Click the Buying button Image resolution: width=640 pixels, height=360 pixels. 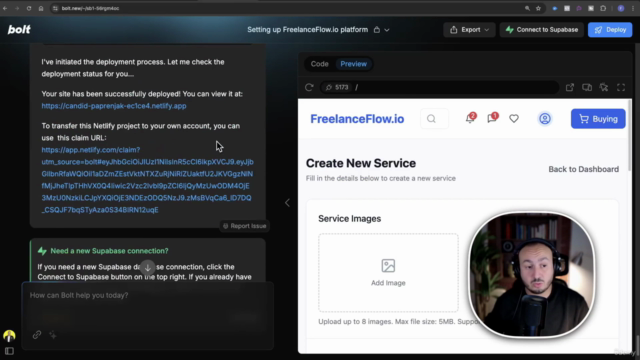tap(598, 119)
